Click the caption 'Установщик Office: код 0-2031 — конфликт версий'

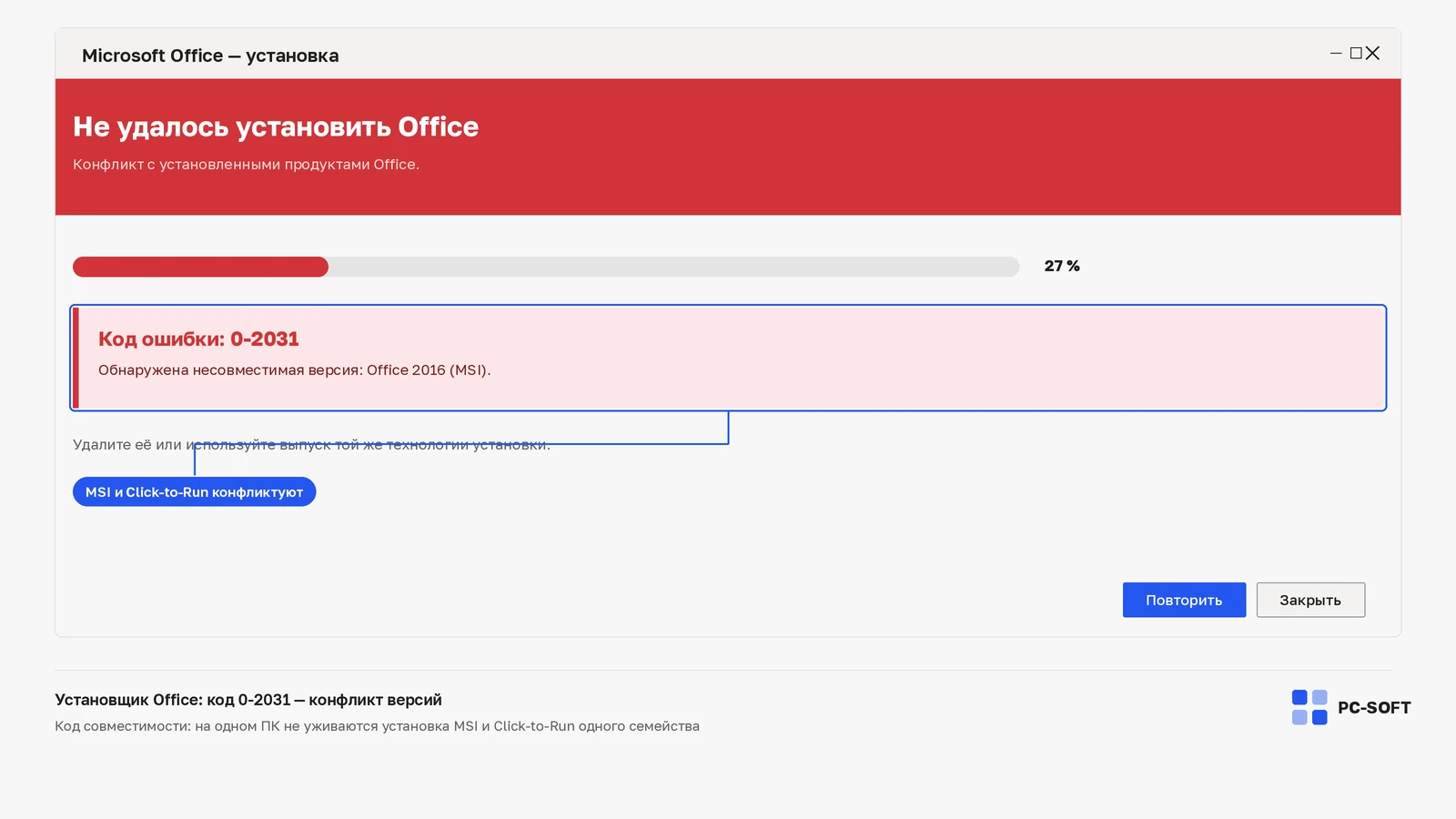248,700
